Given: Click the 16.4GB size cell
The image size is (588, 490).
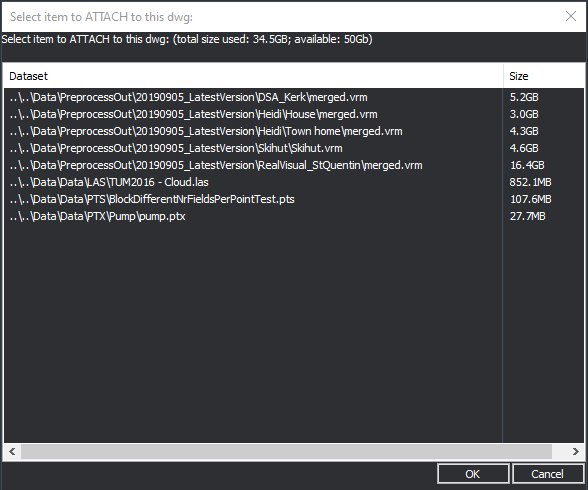Looking at the screenshot, I should pos(527,165).
